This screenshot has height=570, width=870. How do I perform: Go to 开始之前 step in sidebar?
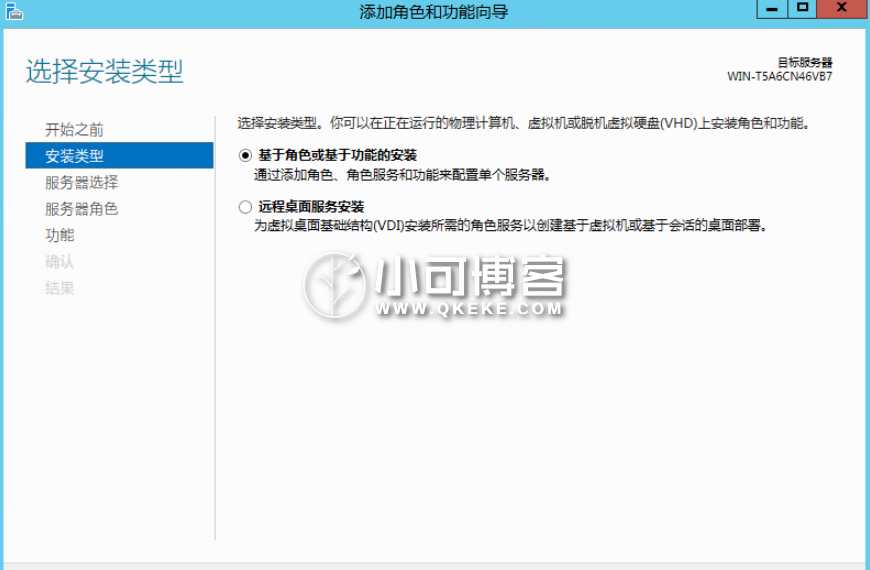coord(74,129)
